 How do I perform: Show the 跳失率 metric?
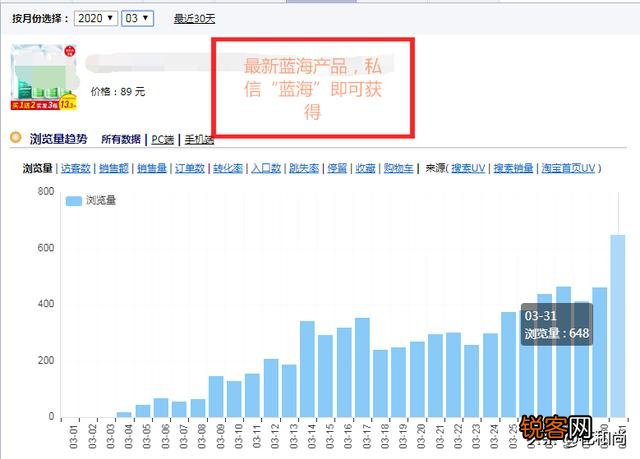tap(304, 168)
